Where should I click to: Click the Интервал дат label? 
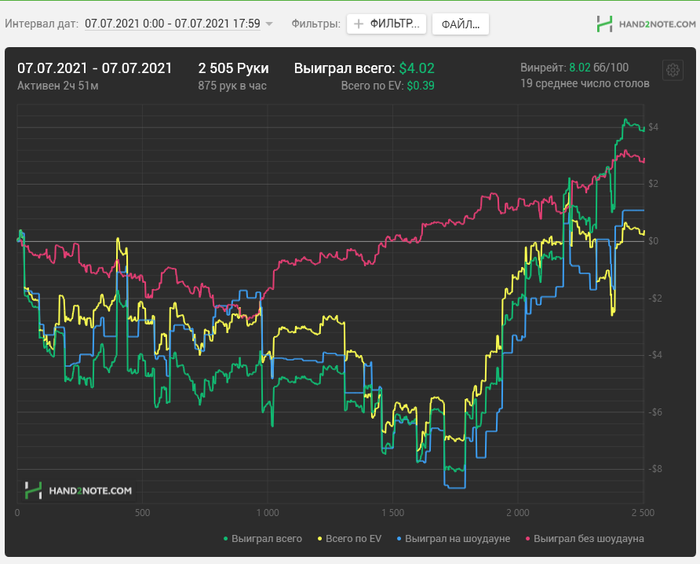(42, 24)
